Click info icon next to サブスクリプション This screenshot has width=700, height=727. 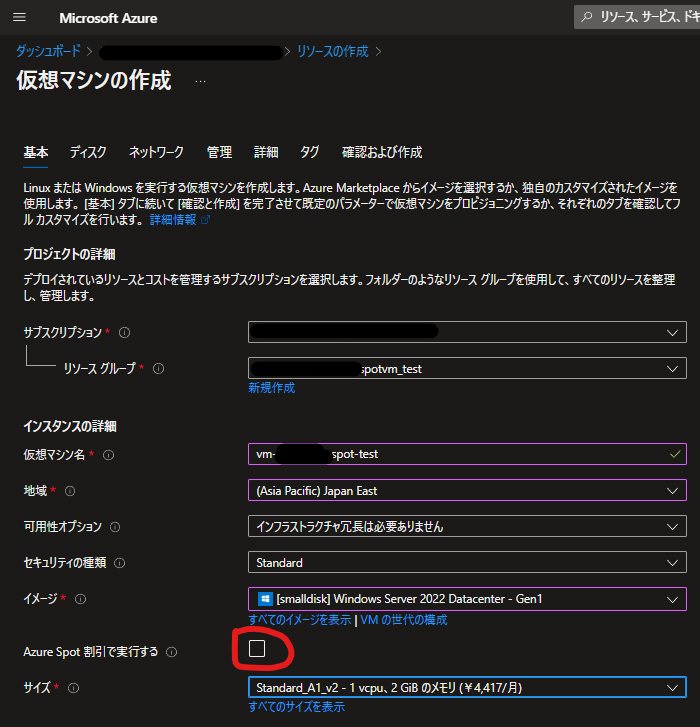click(x=124, y=332)
